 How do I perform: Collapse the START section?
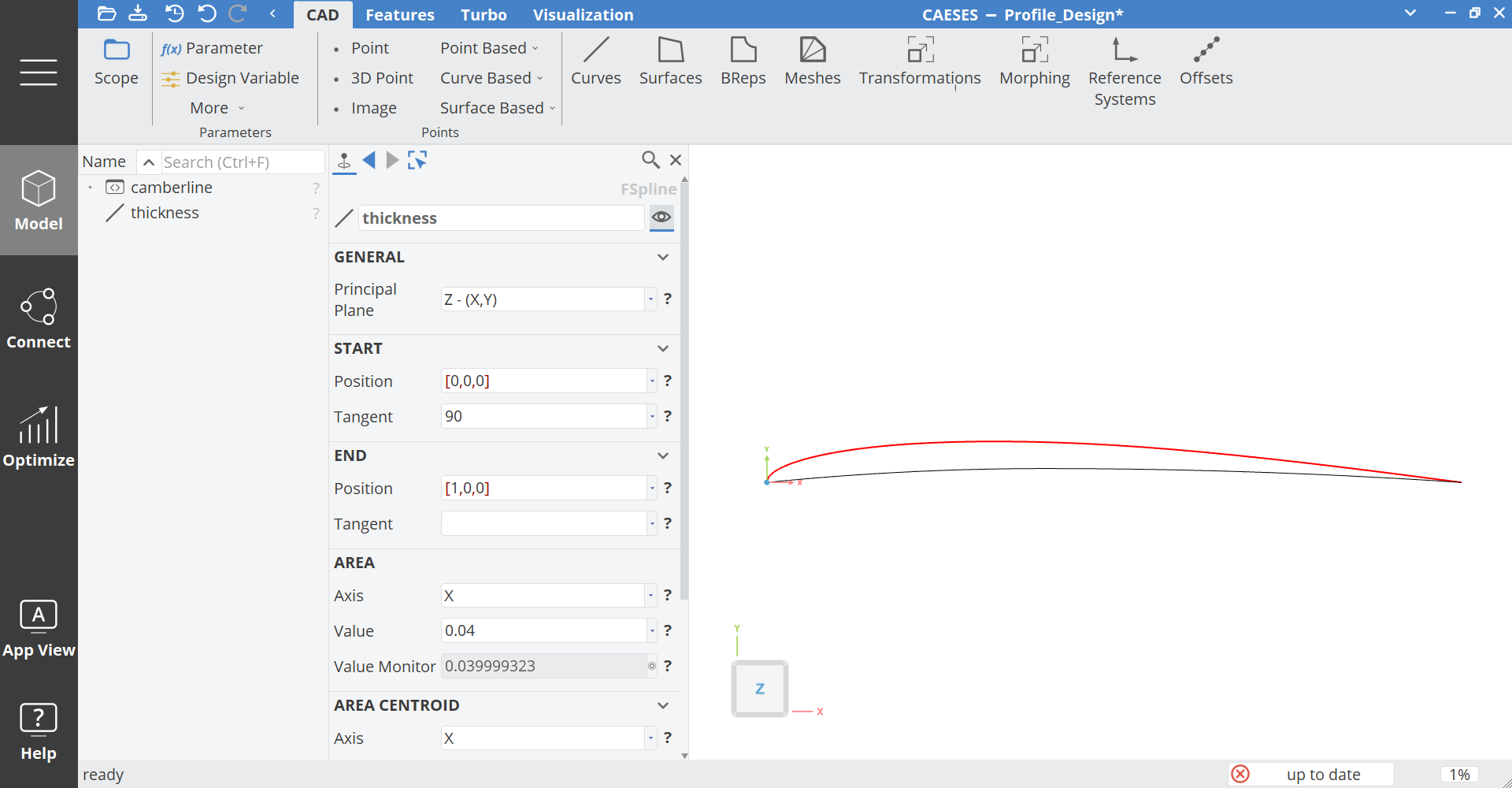pos(663,348)
